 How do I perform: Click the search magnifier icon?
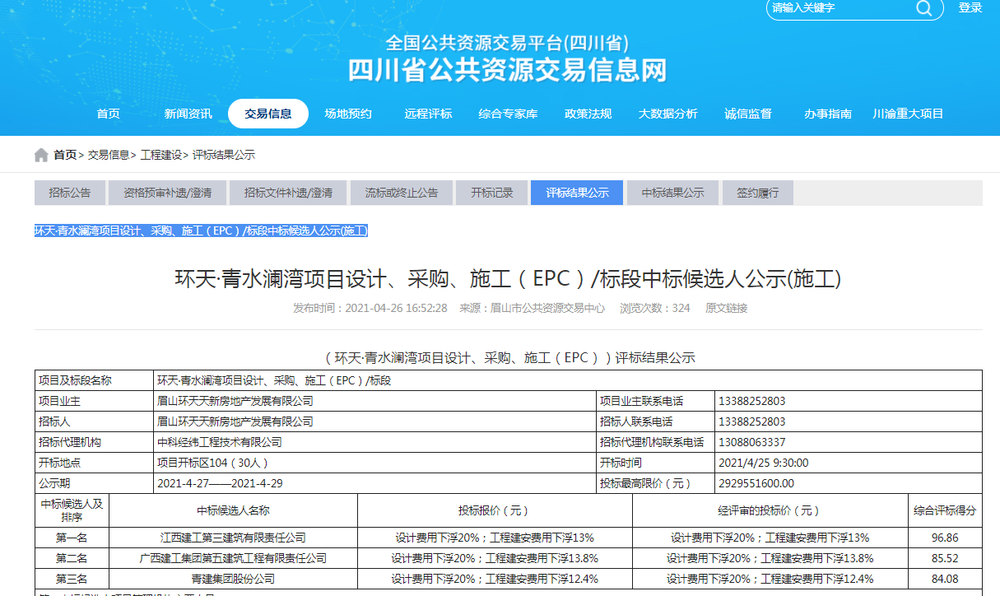[923, 8]
